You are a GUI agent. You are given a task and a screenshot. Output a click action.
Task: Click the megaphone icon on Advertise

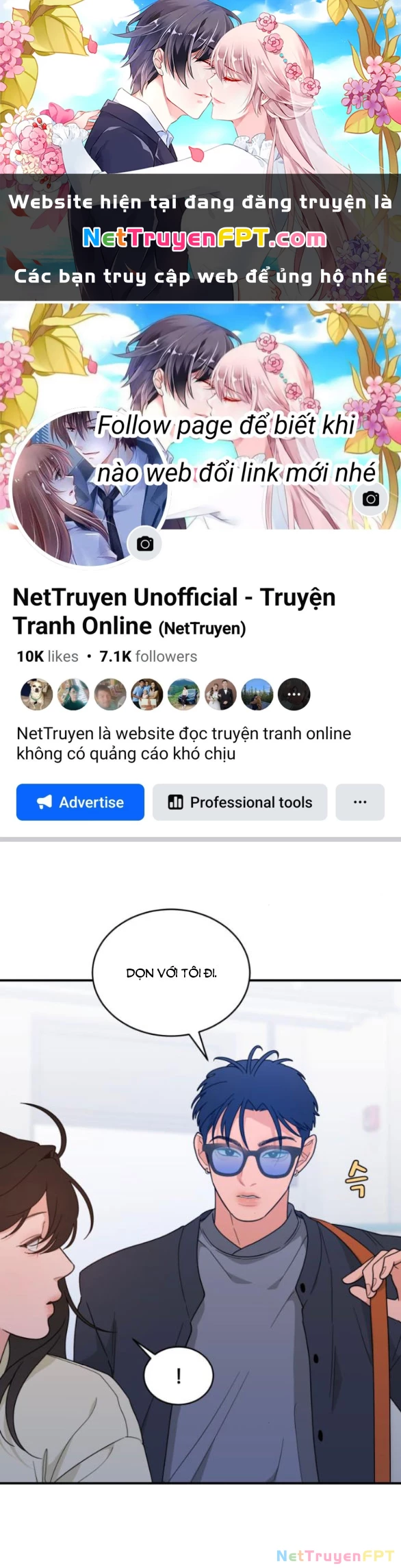tap(44, 802)
